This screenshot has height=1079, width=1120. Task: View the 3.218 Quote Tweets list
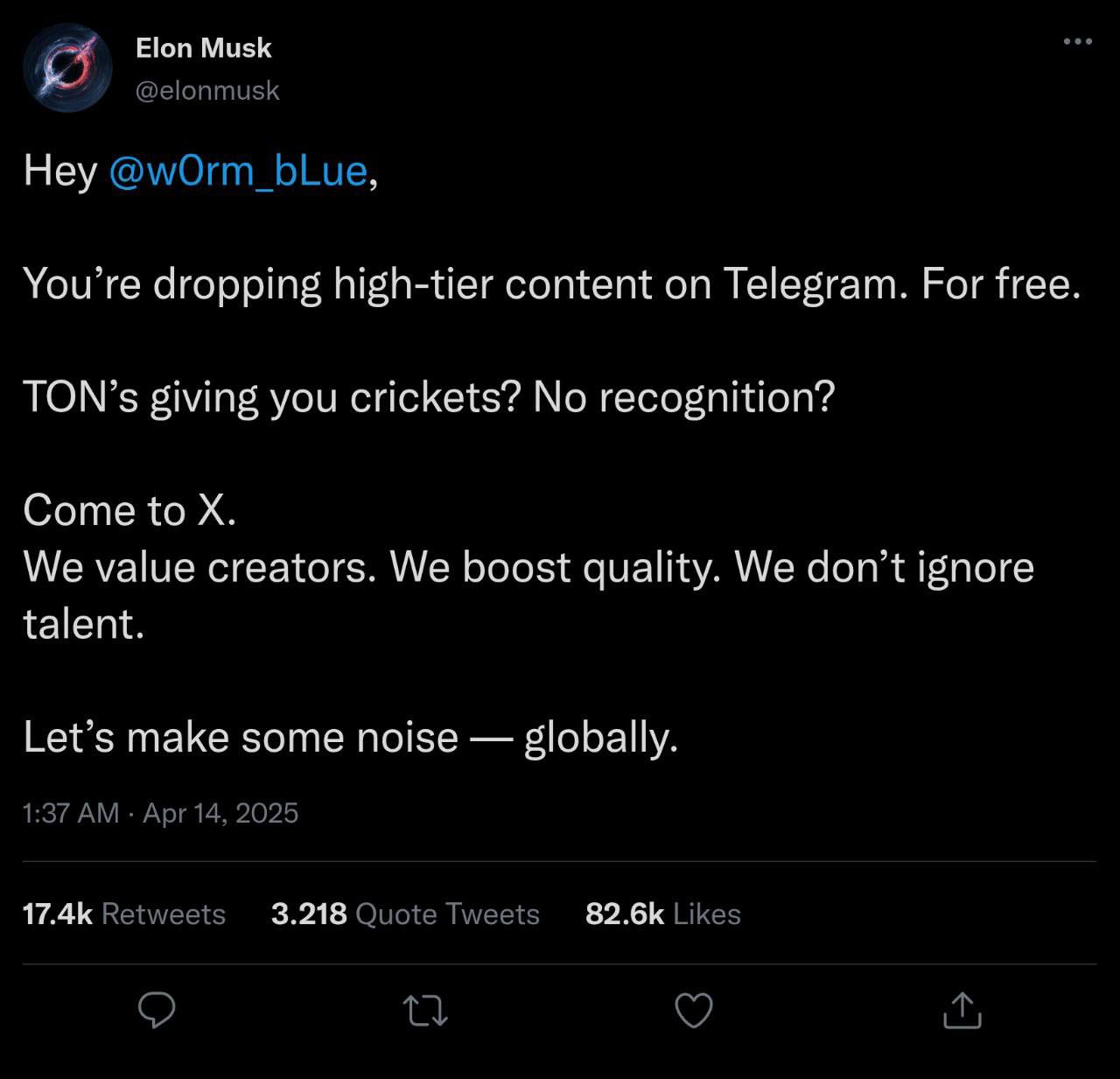click(405, 914)
